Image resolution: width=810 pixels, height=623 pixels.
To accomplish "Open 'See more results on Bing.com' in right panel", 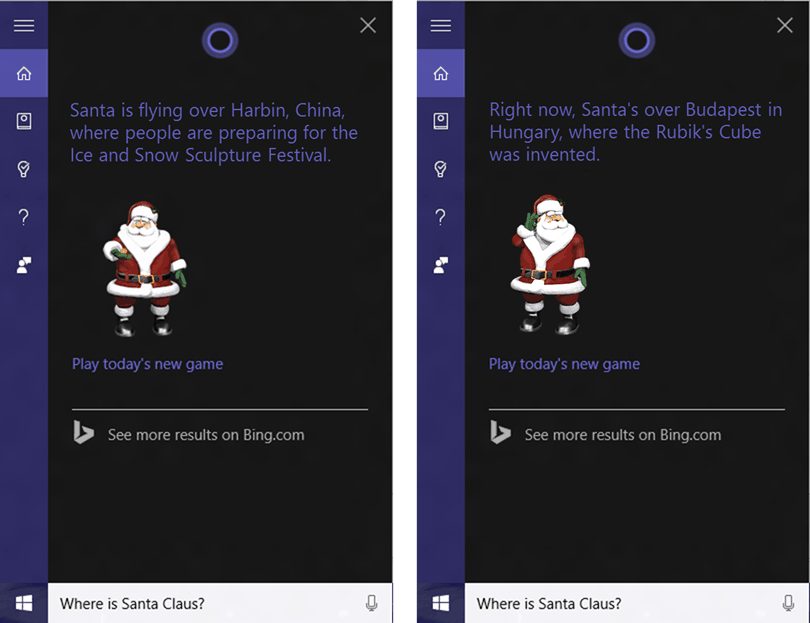I will (x=623, y=435).
